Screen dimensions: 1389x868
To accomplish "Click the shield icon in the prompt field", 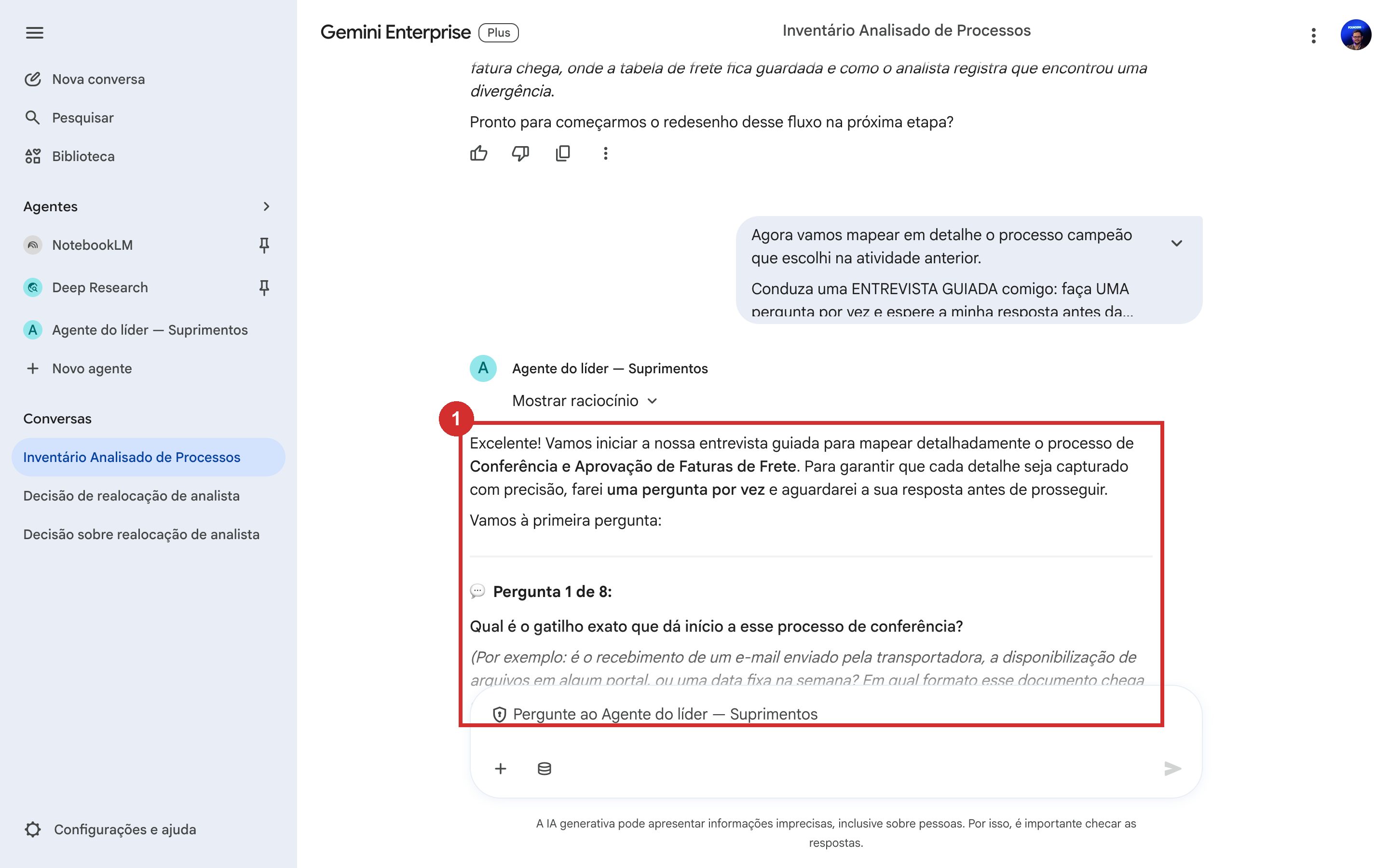I will 499,715.
